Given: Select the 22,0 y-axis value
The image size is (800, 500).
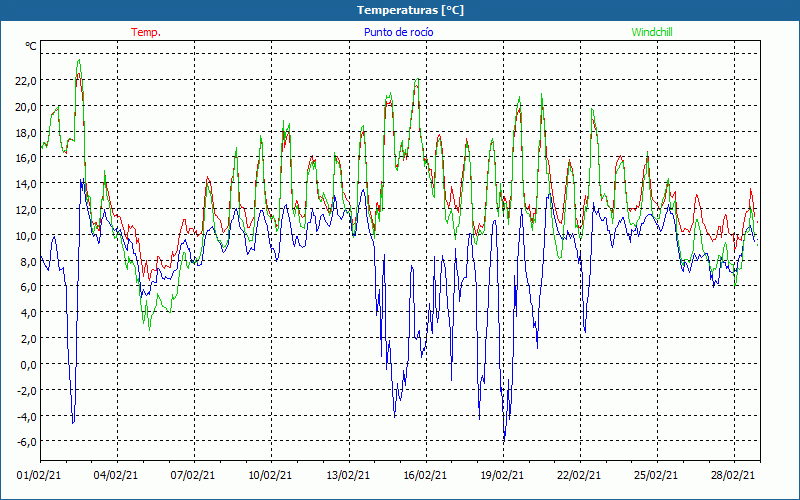Looking at the screenshot, I should click(26, 81).
